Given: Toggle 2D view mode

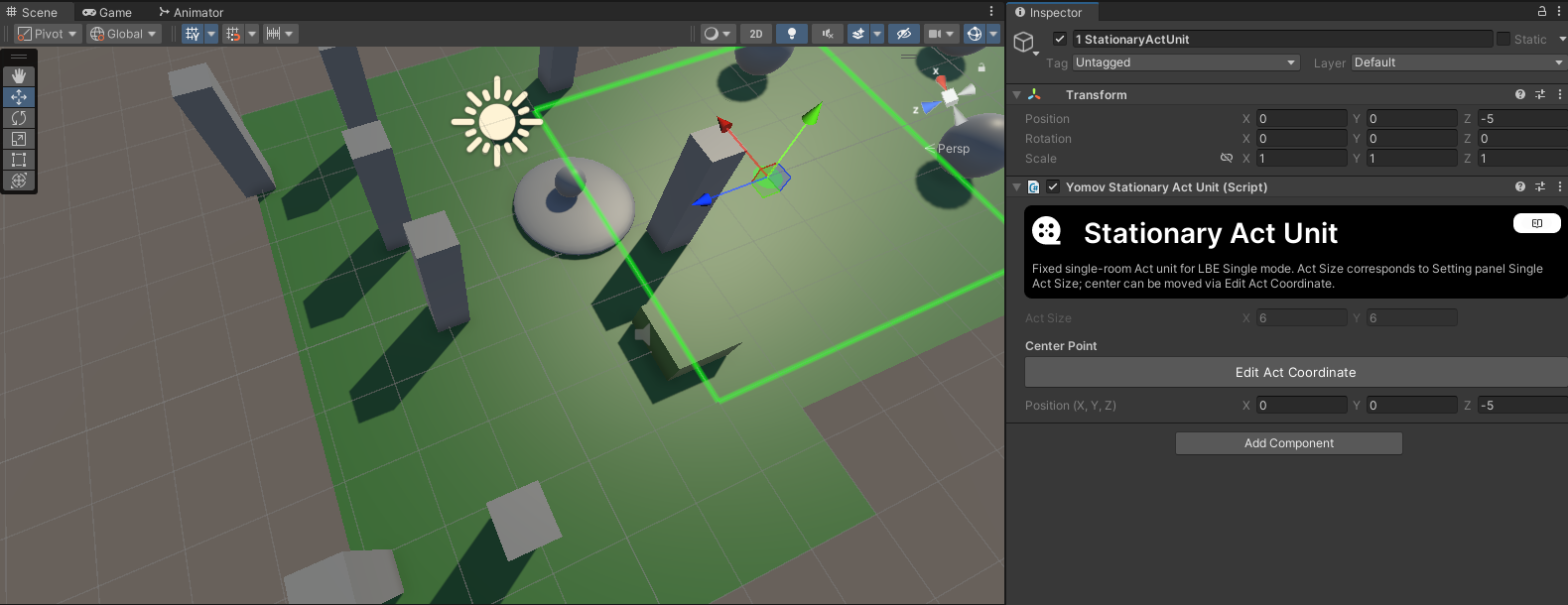Looking at the screenshot, I should (x=756, y=34).
